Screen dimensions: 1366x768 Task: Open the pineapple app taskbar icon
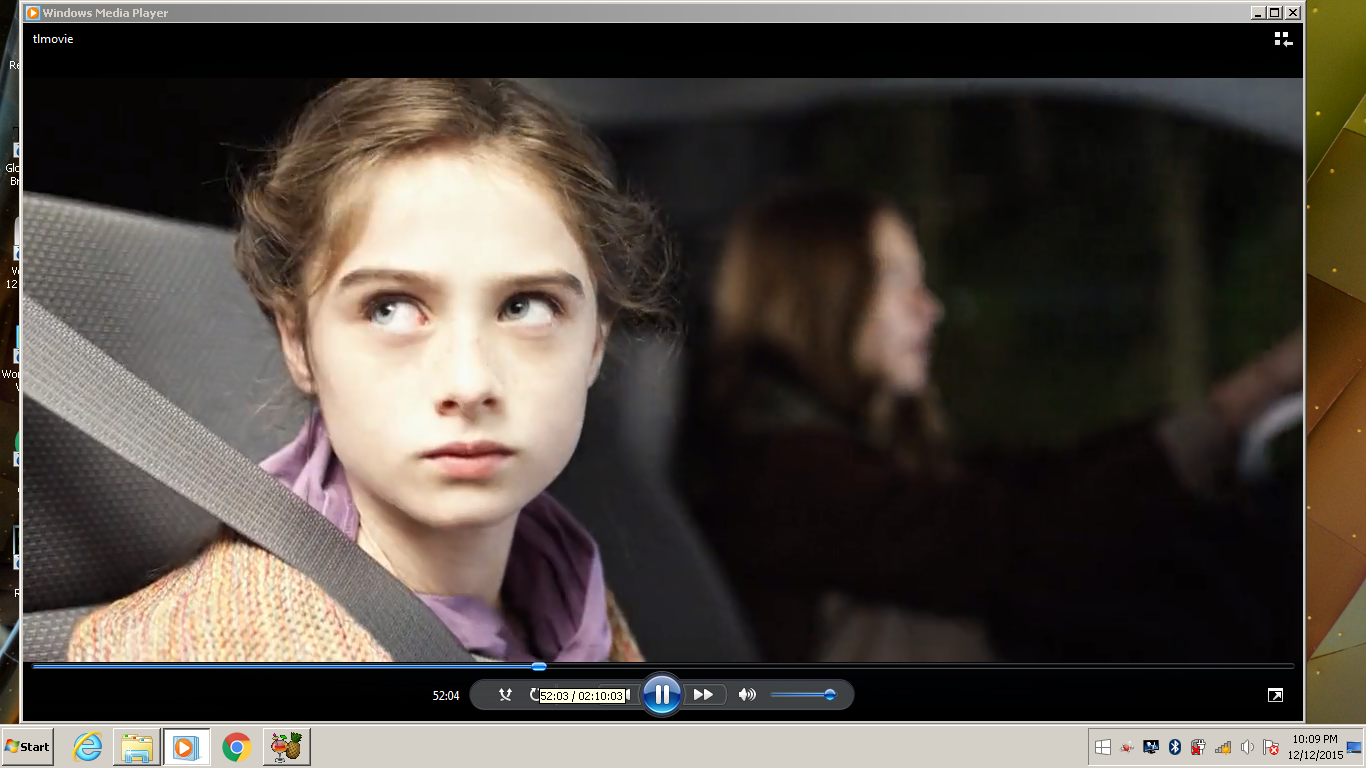(x=286, y=747)
